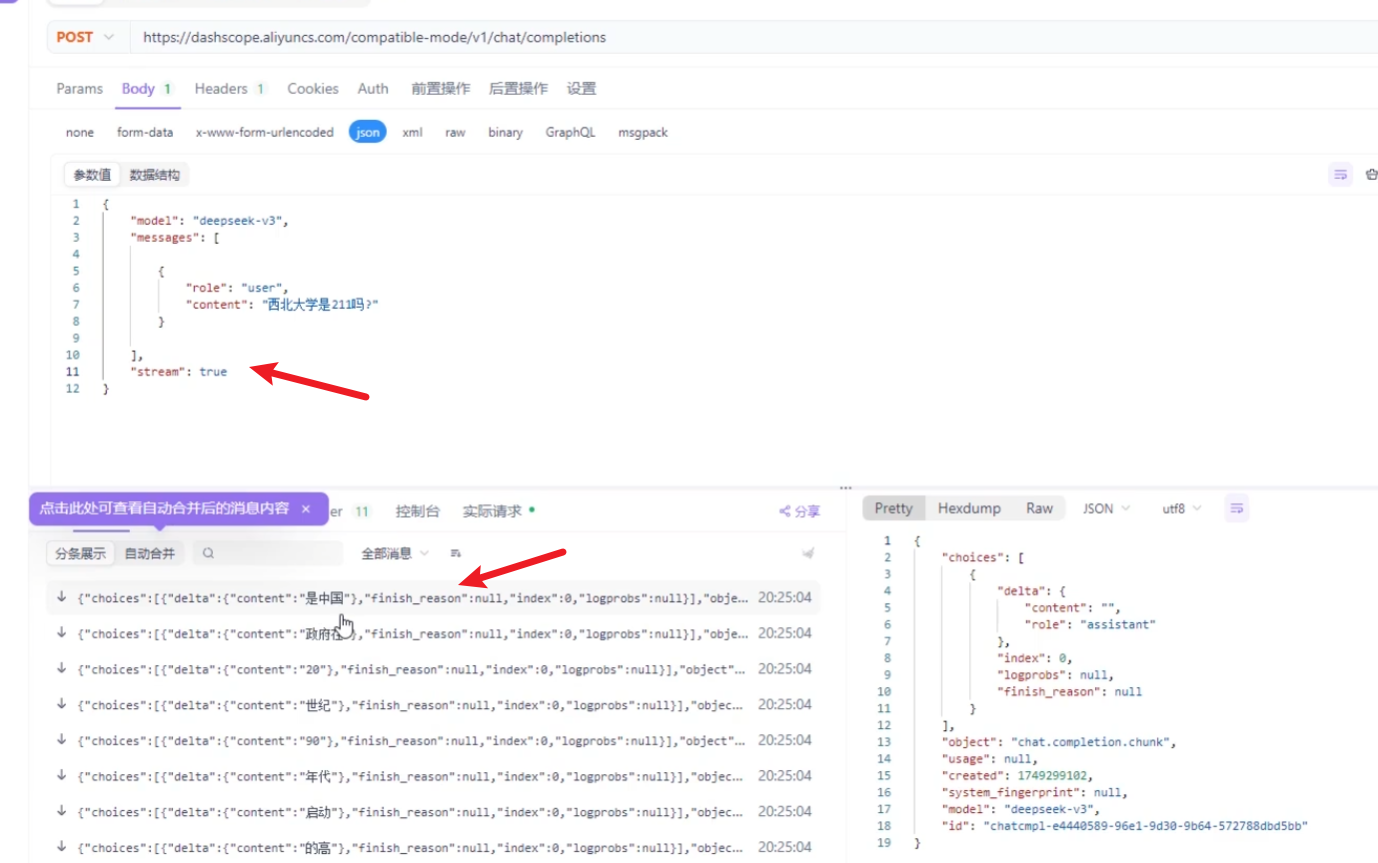Click the request URL field
Viewport: 1378px width, 863px height.
pos(755,37)
